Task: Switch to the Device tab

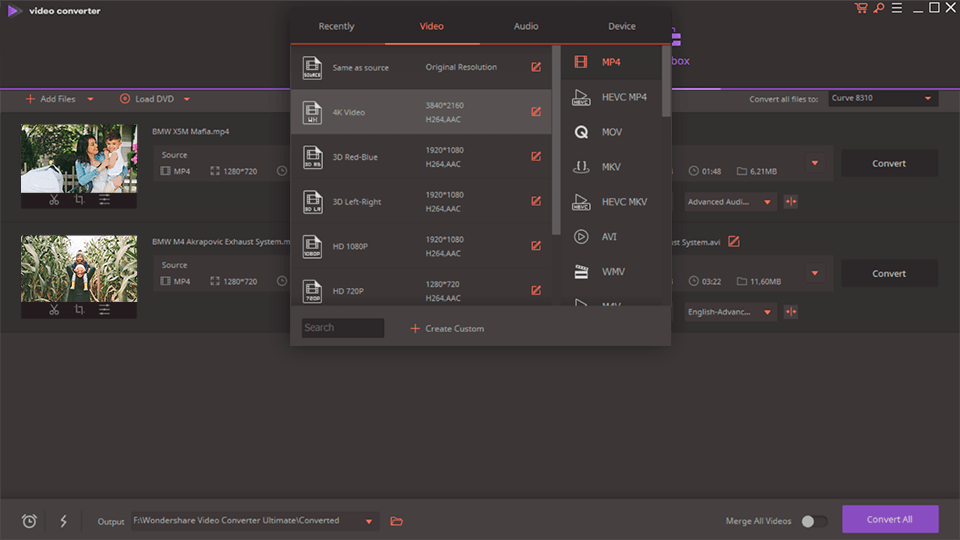Action: pos(621,26)
